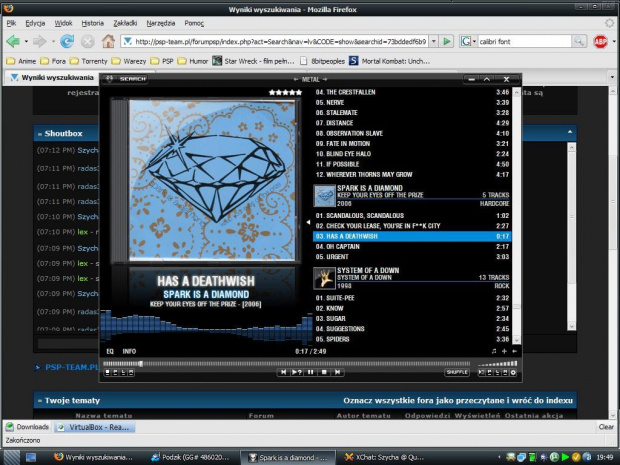Open the Narzędzia menu

tap(161, 23)
